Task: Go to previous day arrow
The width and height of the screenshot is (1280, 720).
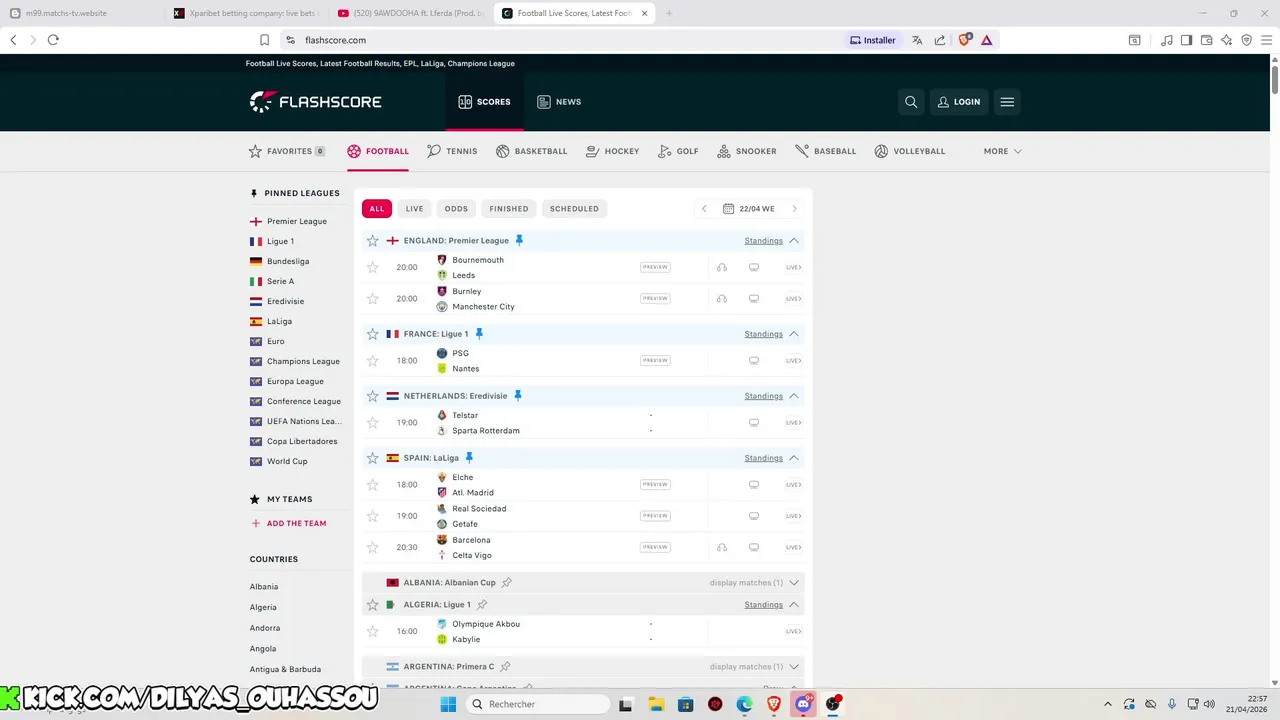Action: (x=704, y=209)
